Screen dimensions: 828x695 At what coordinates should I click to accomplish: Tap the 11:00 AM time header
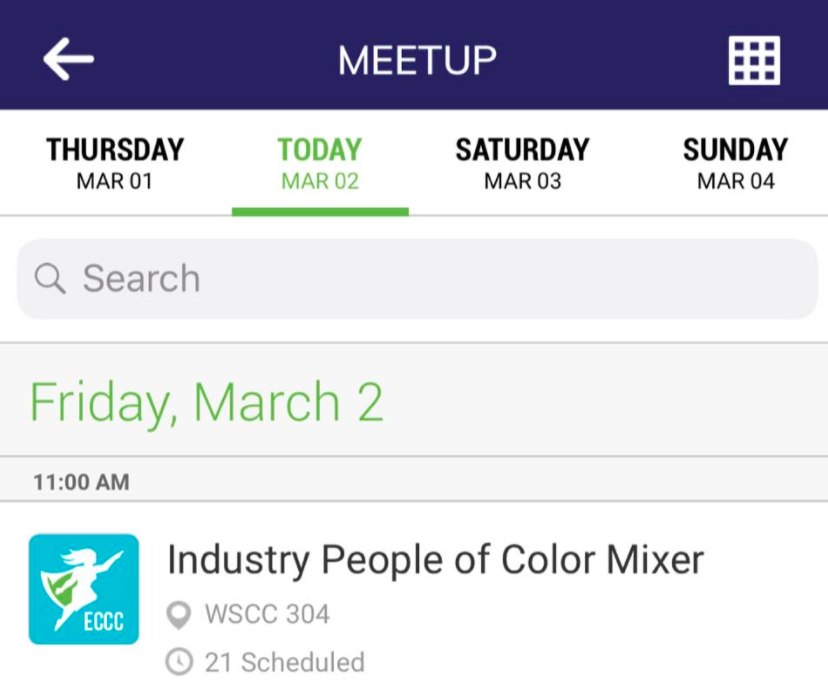point(81,482)
